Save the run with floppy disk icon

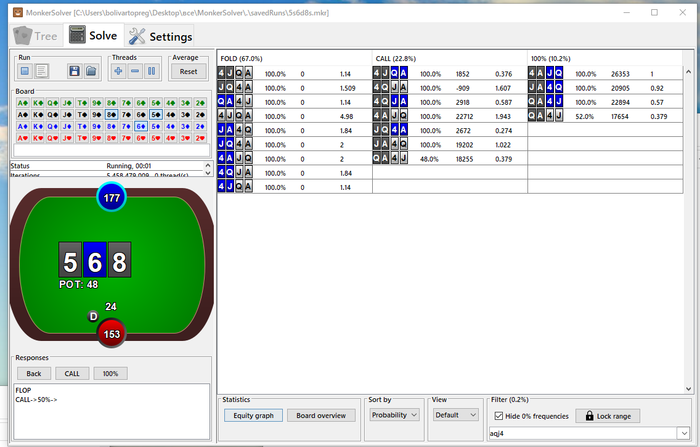(x=75, y=71)
